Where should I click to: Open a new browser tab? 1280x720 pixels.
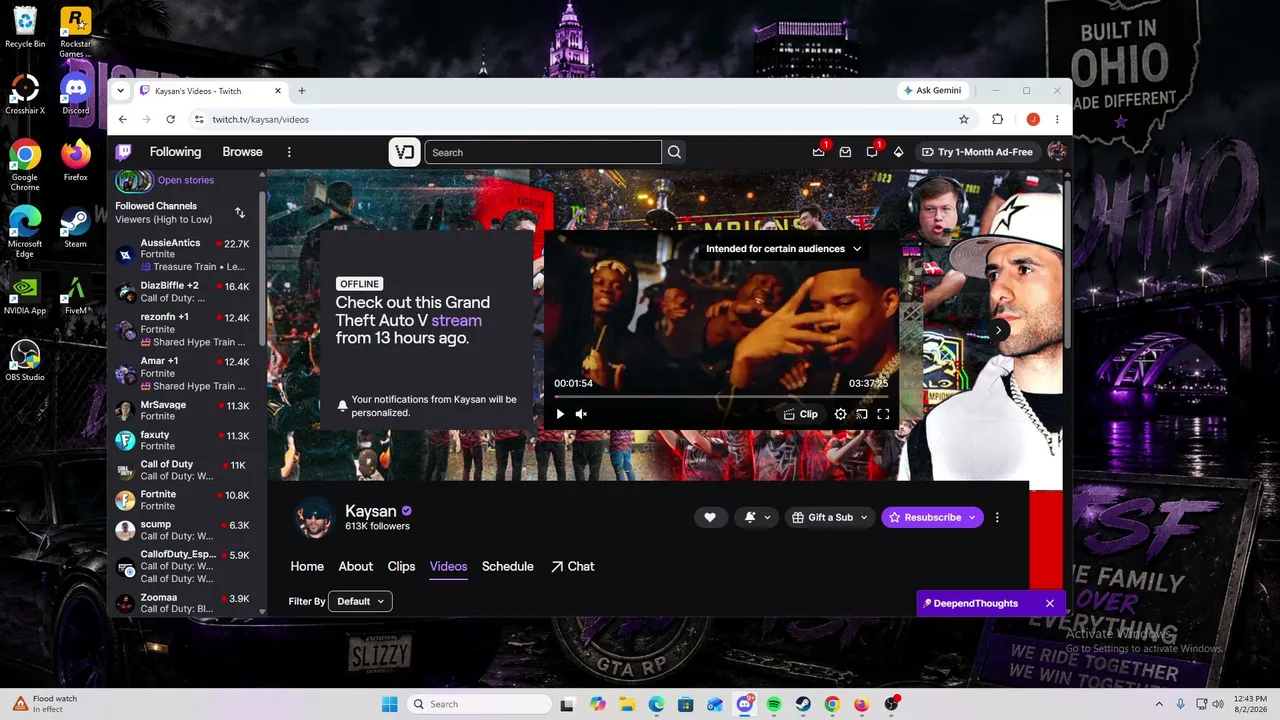point(302,91)
